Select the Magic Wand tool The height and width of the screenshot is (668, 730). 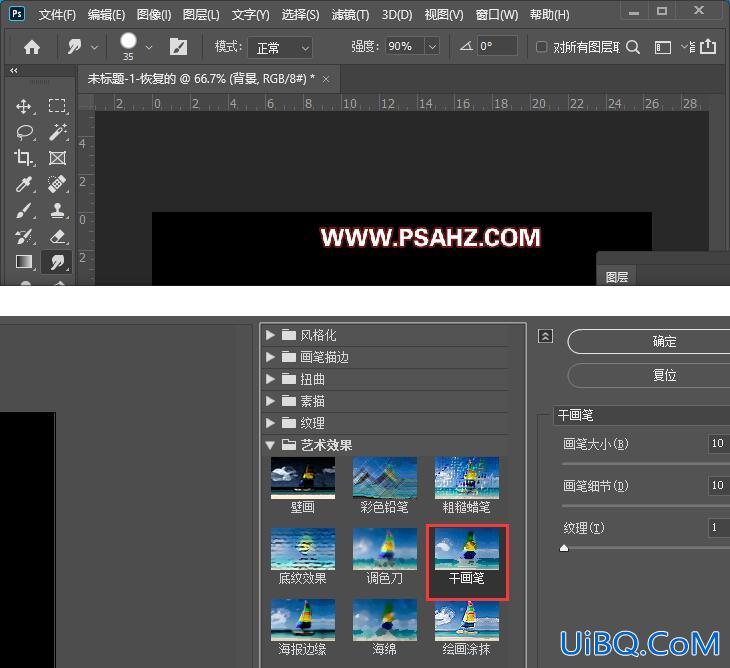[x=58, y=132]
